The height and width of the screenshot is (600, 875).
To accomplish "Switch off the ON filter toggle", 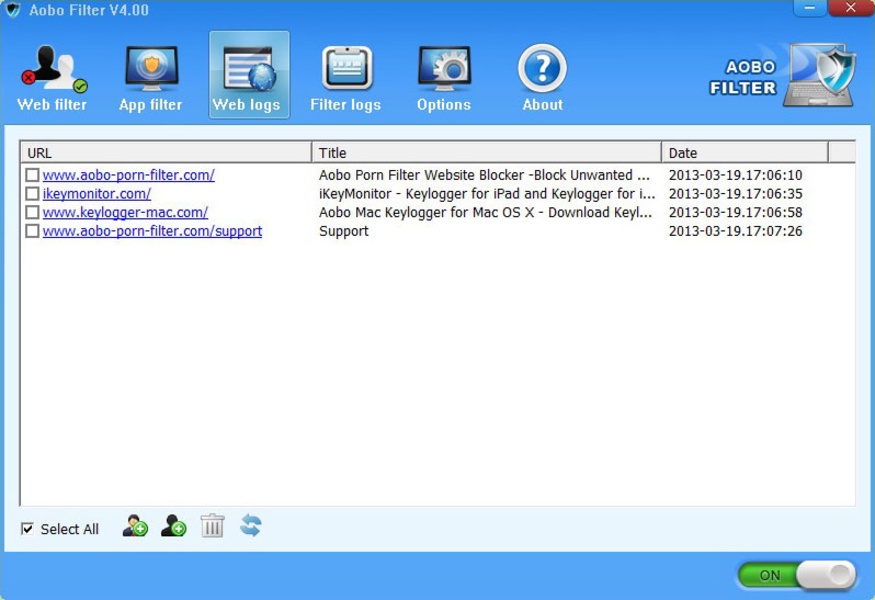I will click(x=797, y=575).
